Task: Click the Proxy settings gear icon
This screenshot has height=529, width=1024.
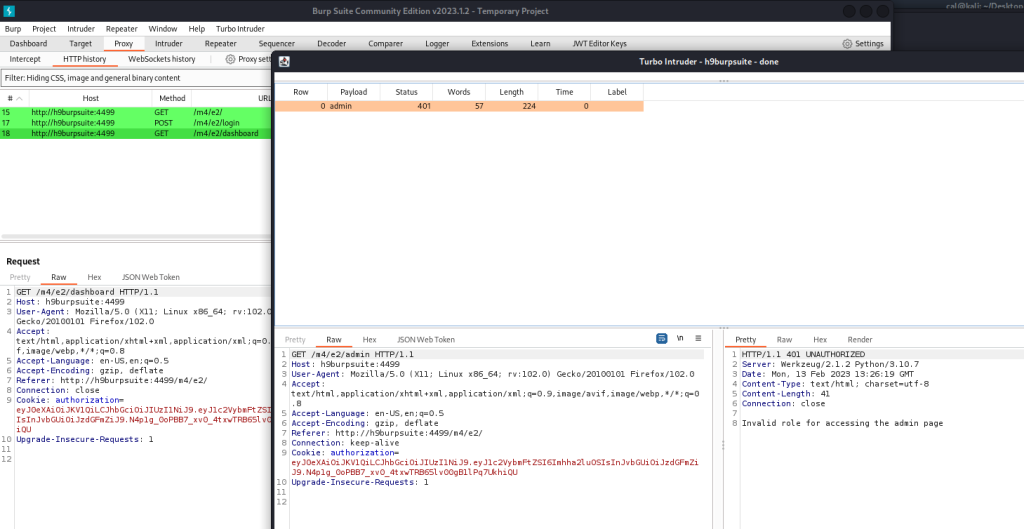Action: [230, 59]
